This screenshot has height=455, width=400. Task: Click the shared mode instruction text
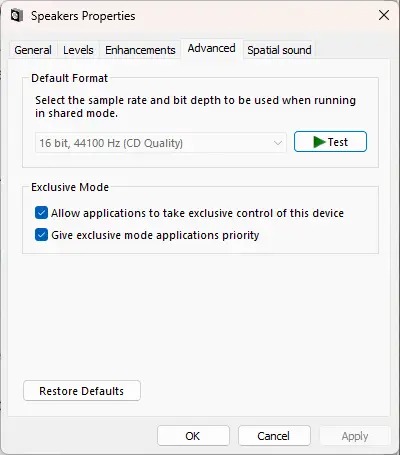click(195, 107)
